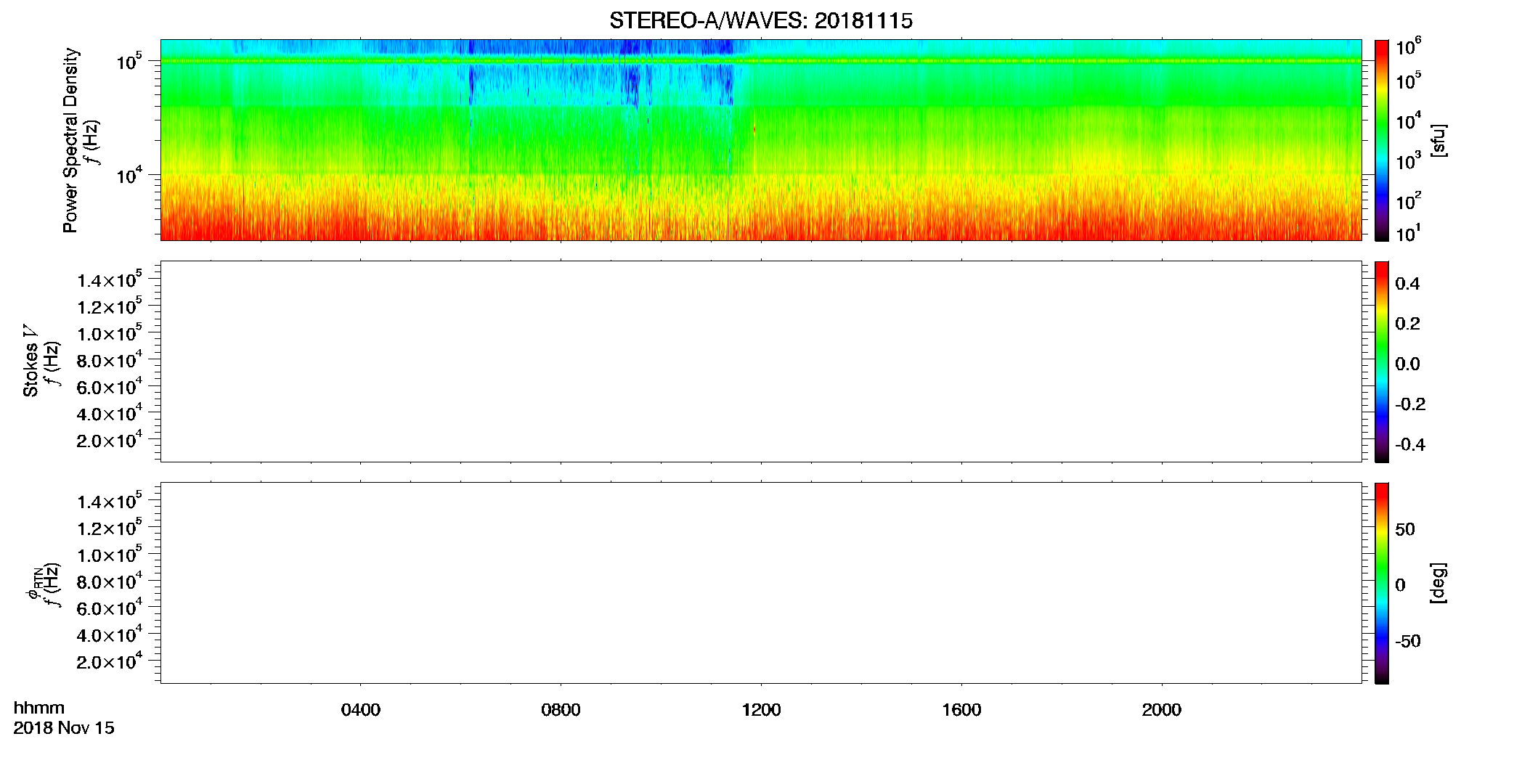Click inside the empty Stokes V panel

coord(760,362)
